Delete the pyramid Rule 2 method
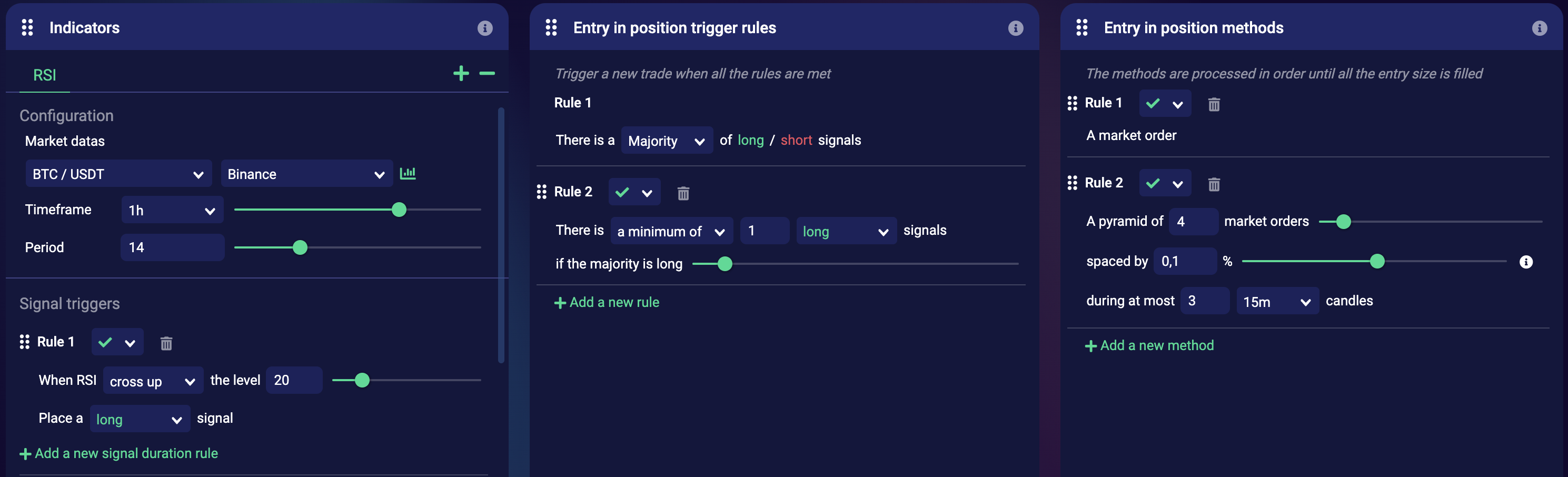Screen dimensions: 1568x477 point(1214,184)
